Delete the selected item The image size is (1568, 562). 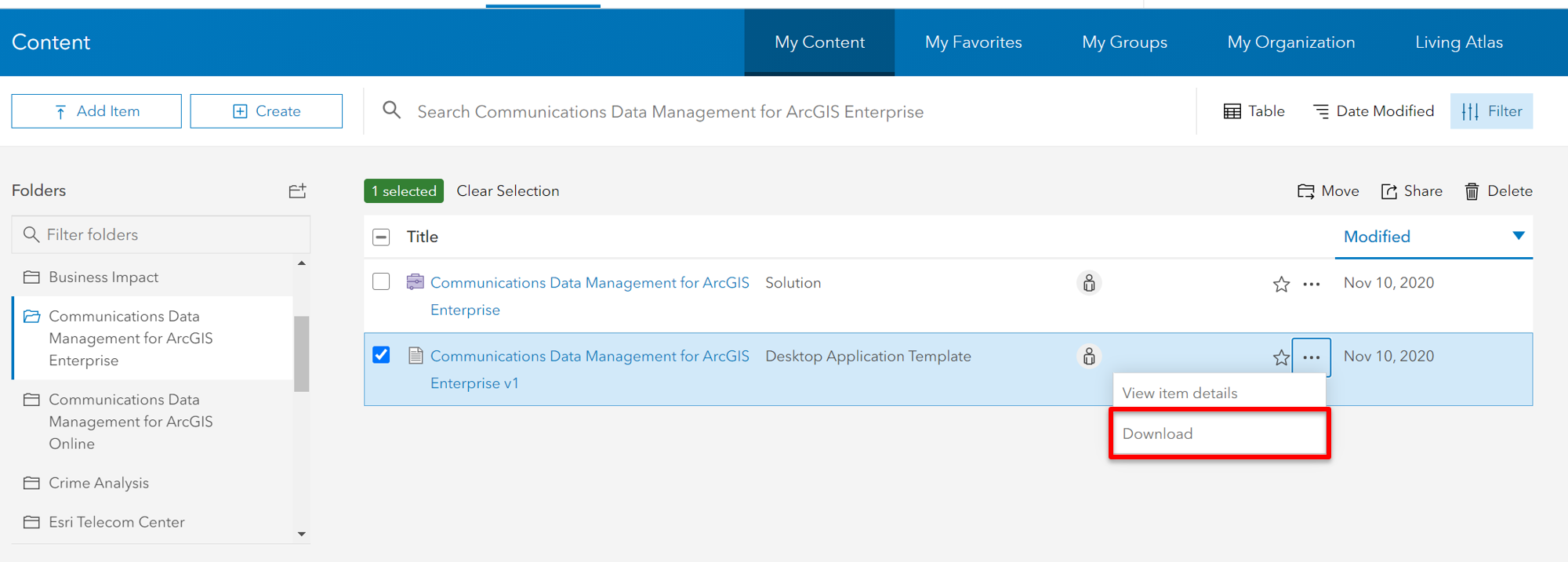coord(1498,191)
